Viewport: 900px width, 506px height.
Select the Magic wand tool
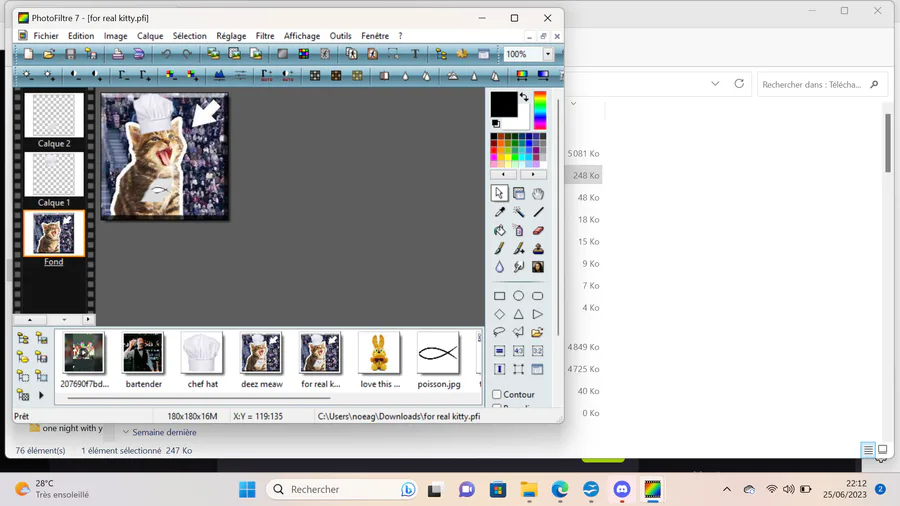click(x=518, y=212)
